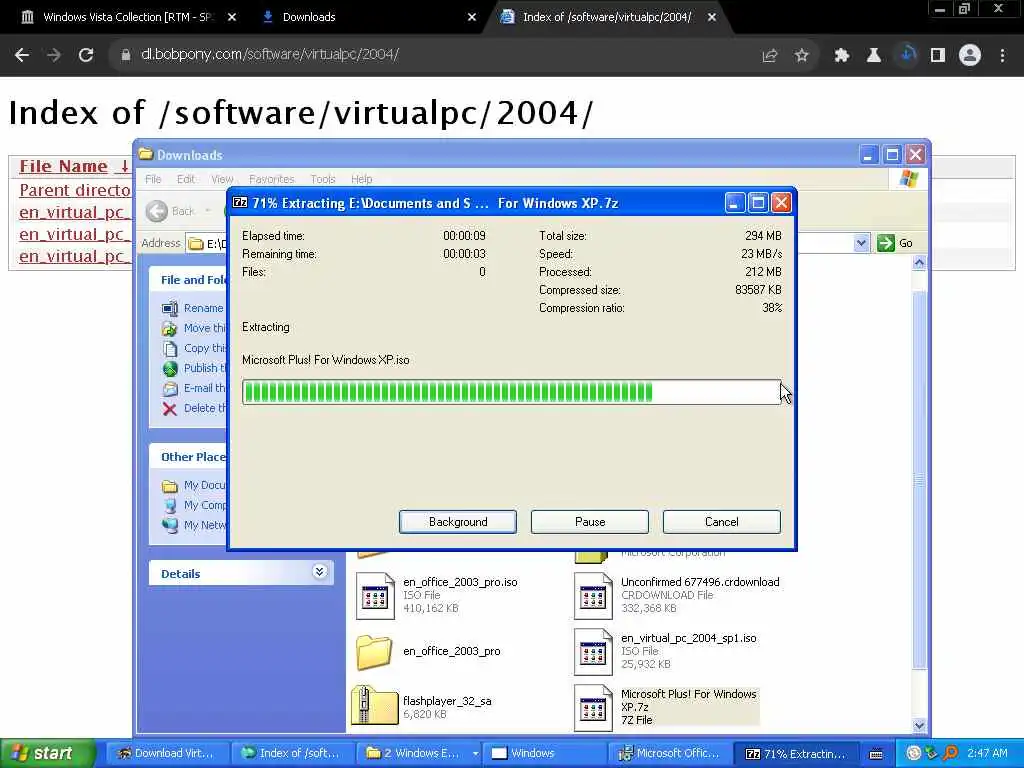Click the Move this file icon
The height and width of the screenshot is (768, 1024).
(x=170, y=328)
